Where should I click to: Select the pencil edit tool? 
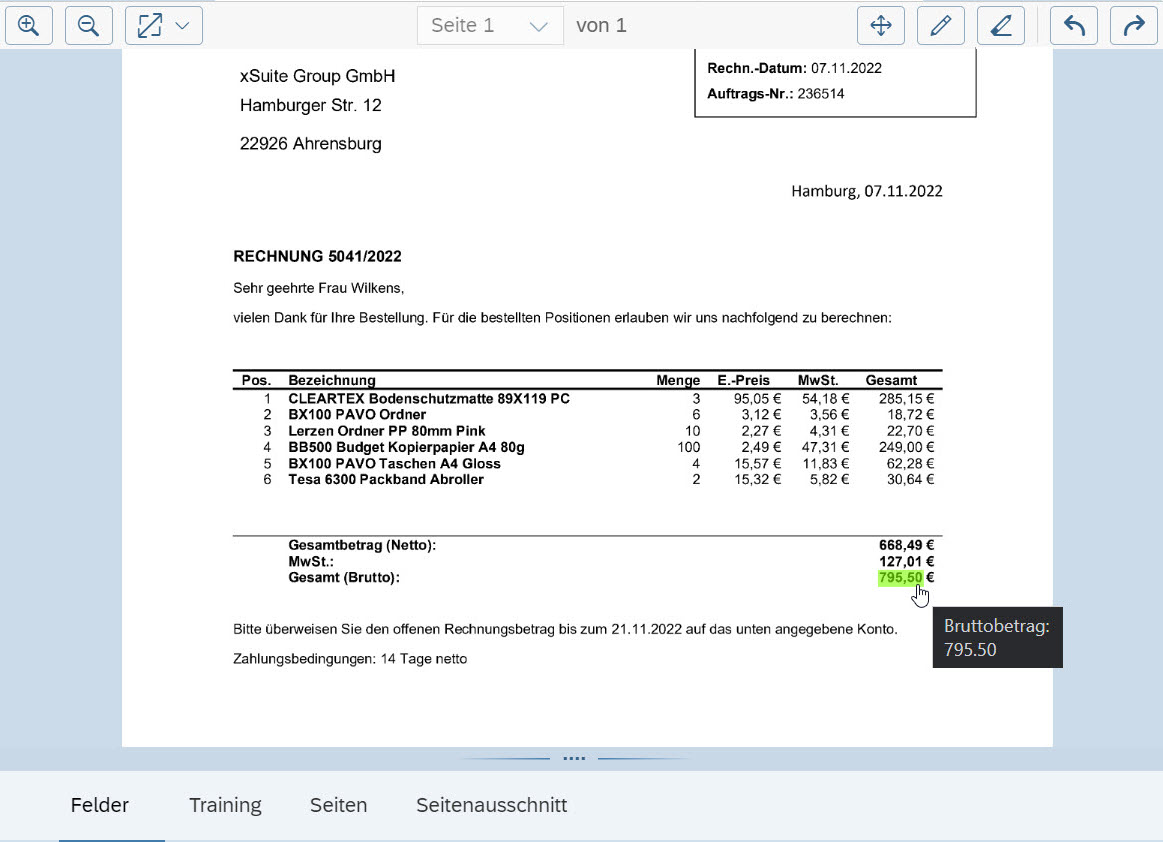tap(940, 26)
